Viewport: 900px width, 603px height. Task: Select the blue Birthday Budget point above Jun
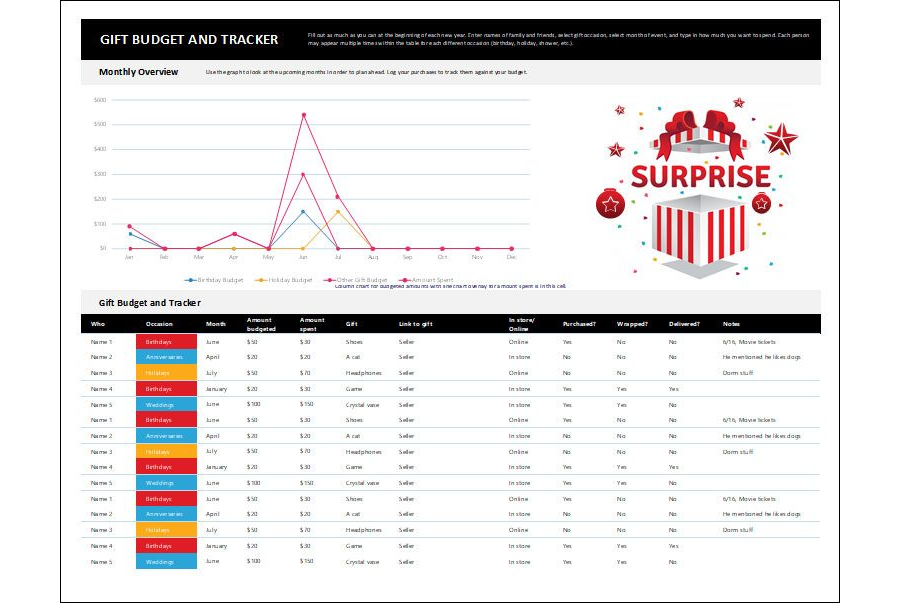(303, 212)
